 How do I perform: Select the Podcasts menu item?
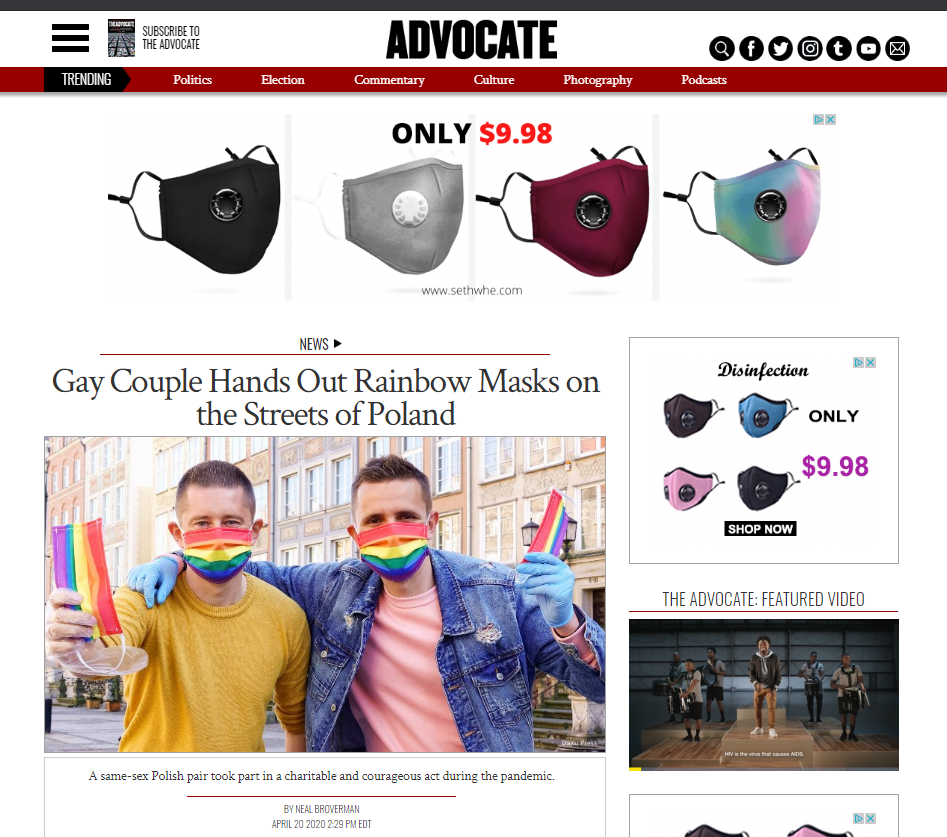click(704, 80)
